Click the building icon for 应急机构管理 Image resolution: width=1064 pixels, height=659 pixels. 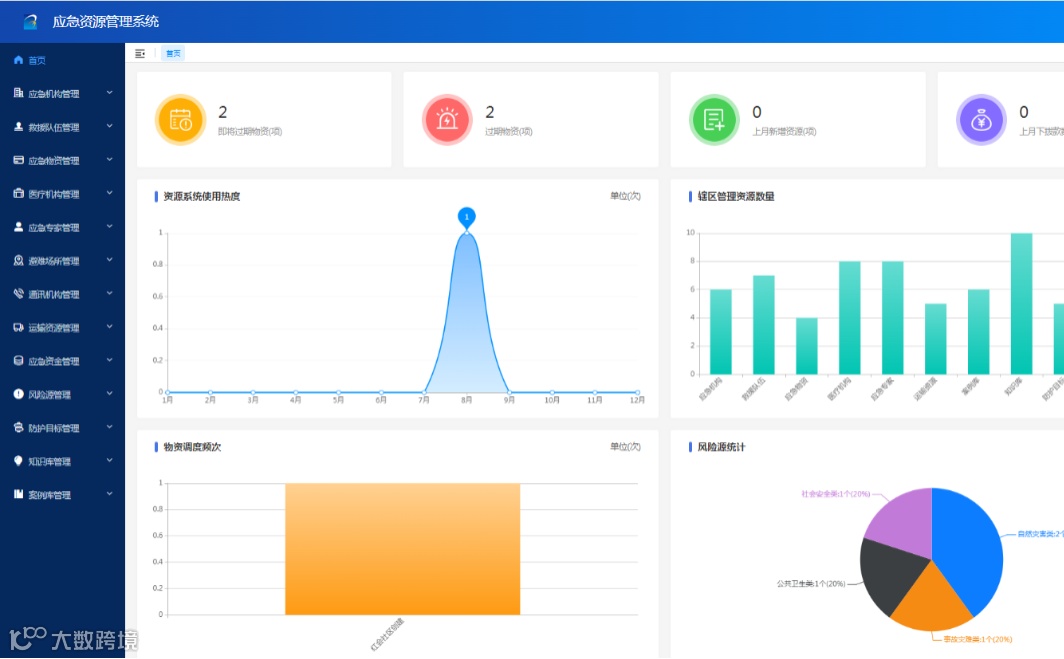(18, 93)
